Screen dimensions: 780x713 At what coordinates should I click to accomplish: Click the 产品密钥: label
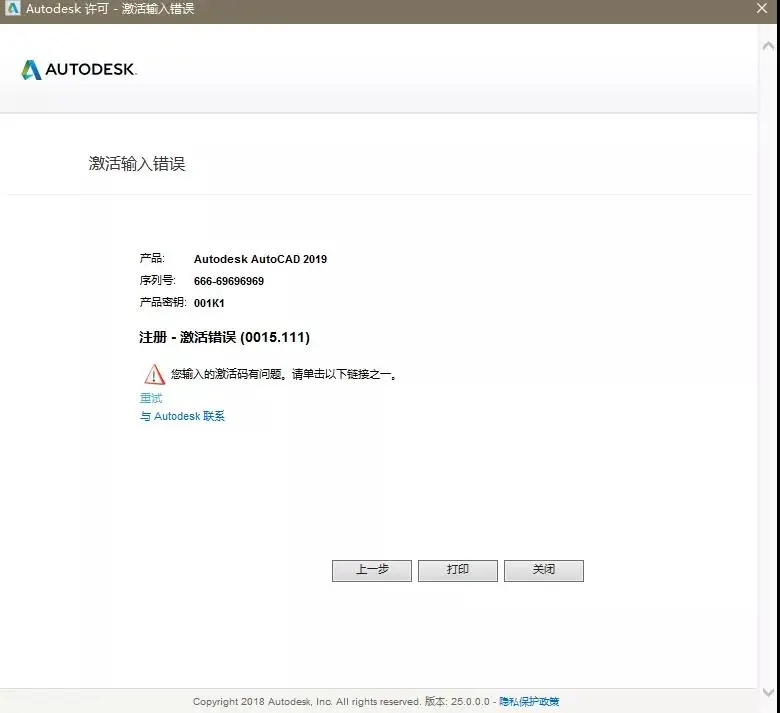(163, 302)
